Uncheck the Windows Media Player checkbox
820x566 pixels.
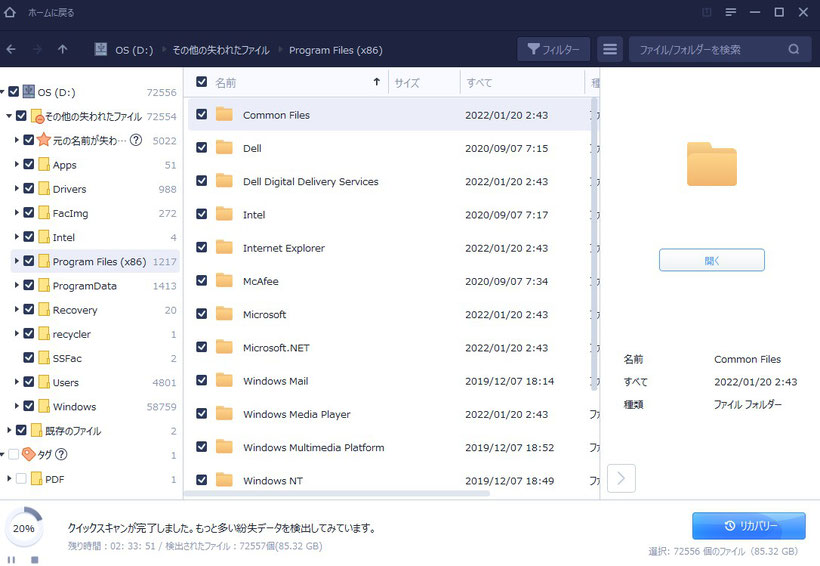click(201, 413)
